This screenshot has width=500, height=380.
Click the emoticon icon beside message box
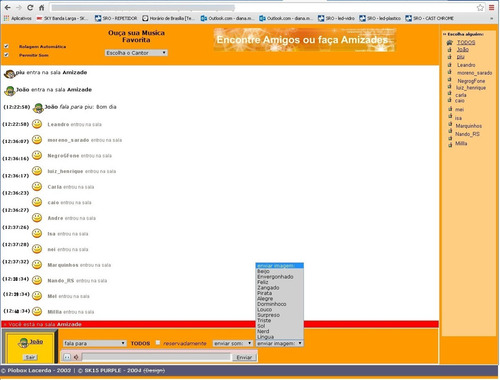67,357
